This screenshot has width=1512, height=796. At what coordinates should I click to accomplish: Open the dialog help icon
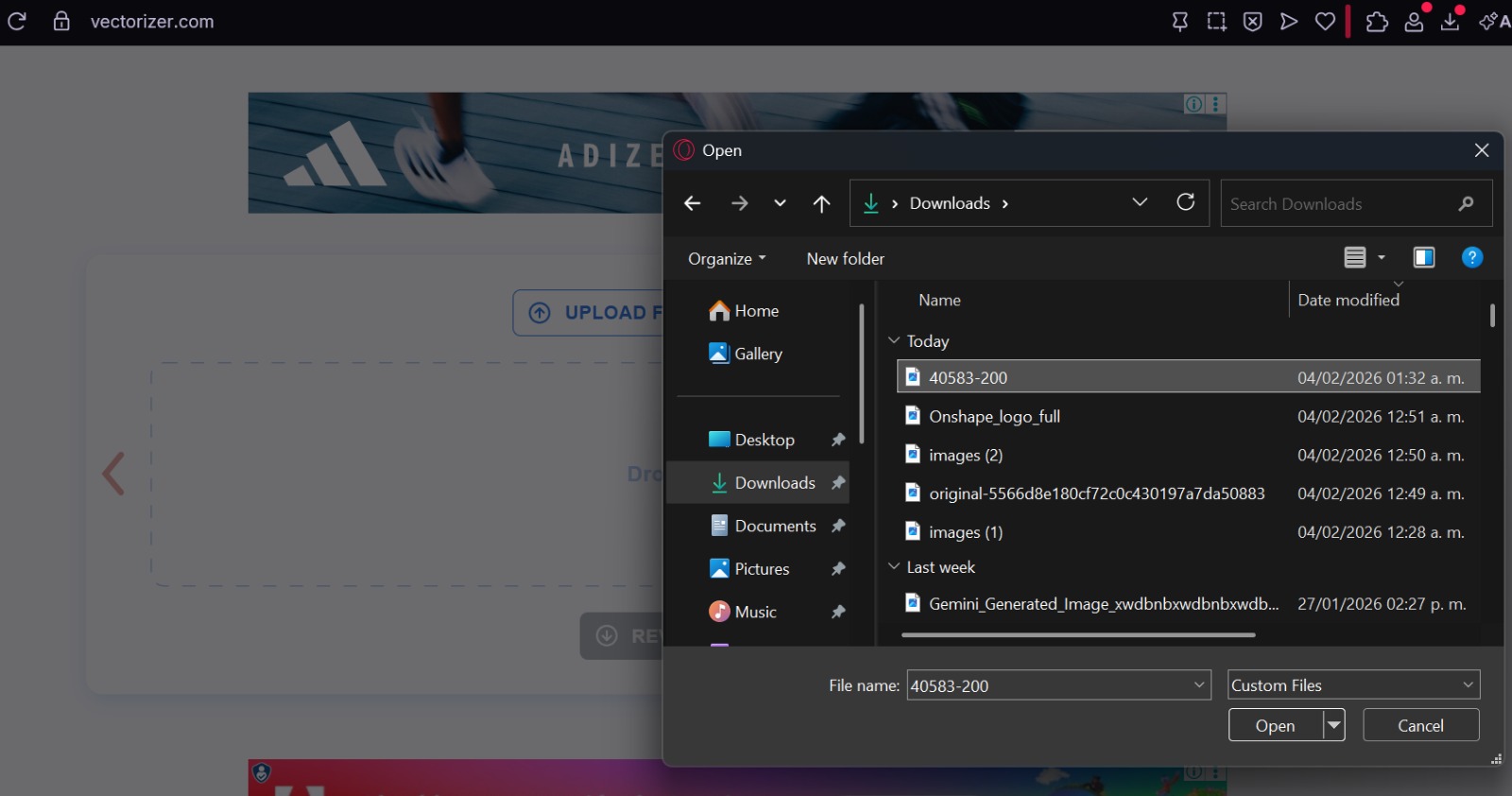tap(1472, 257)
